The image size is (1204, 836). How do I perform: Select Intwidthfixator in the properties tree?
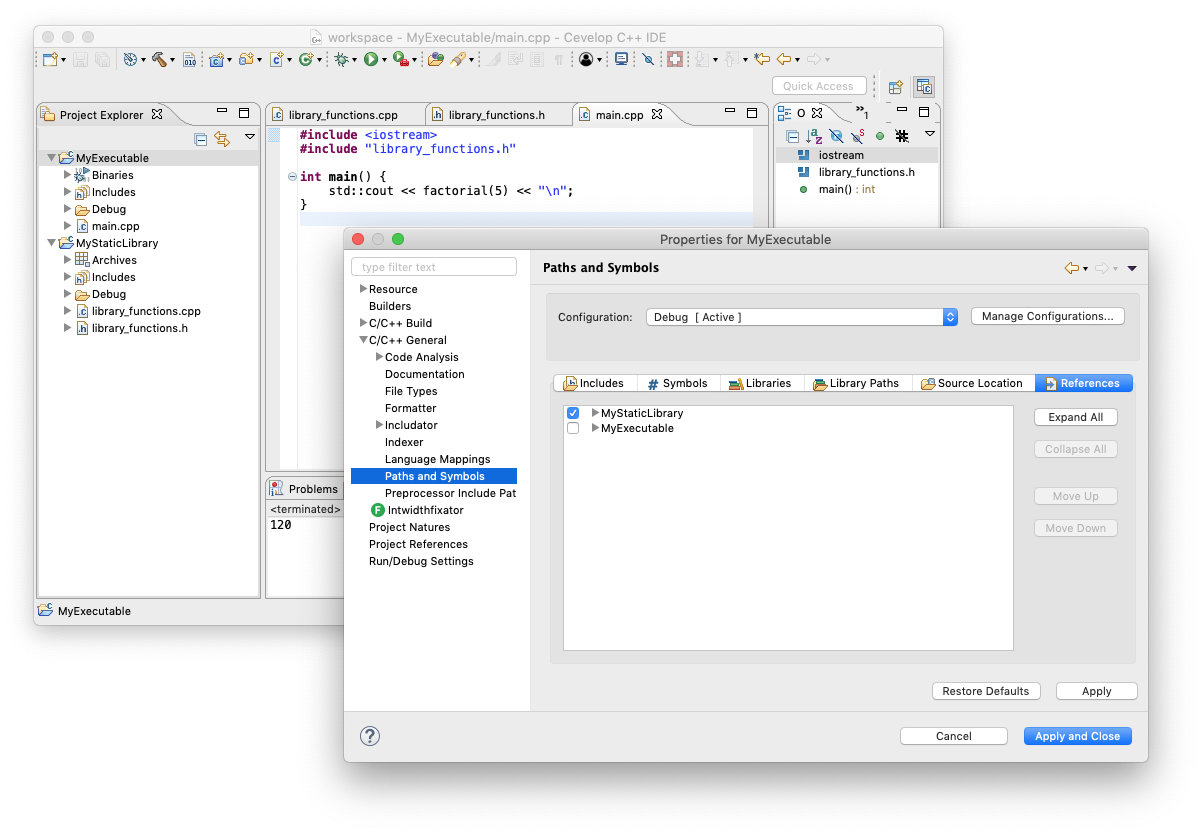(x=425, y=510)
